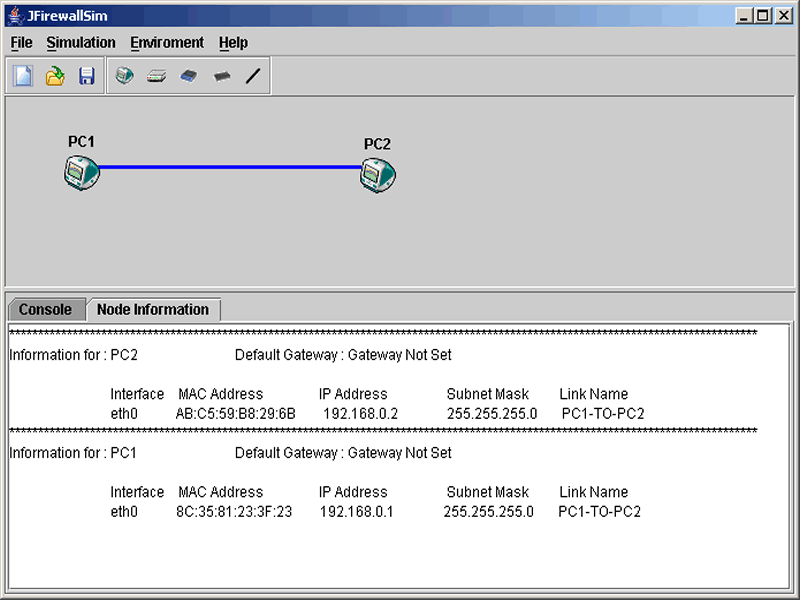Select the PC2 node on the canvas
800x600 pixels.
(378, 175)
